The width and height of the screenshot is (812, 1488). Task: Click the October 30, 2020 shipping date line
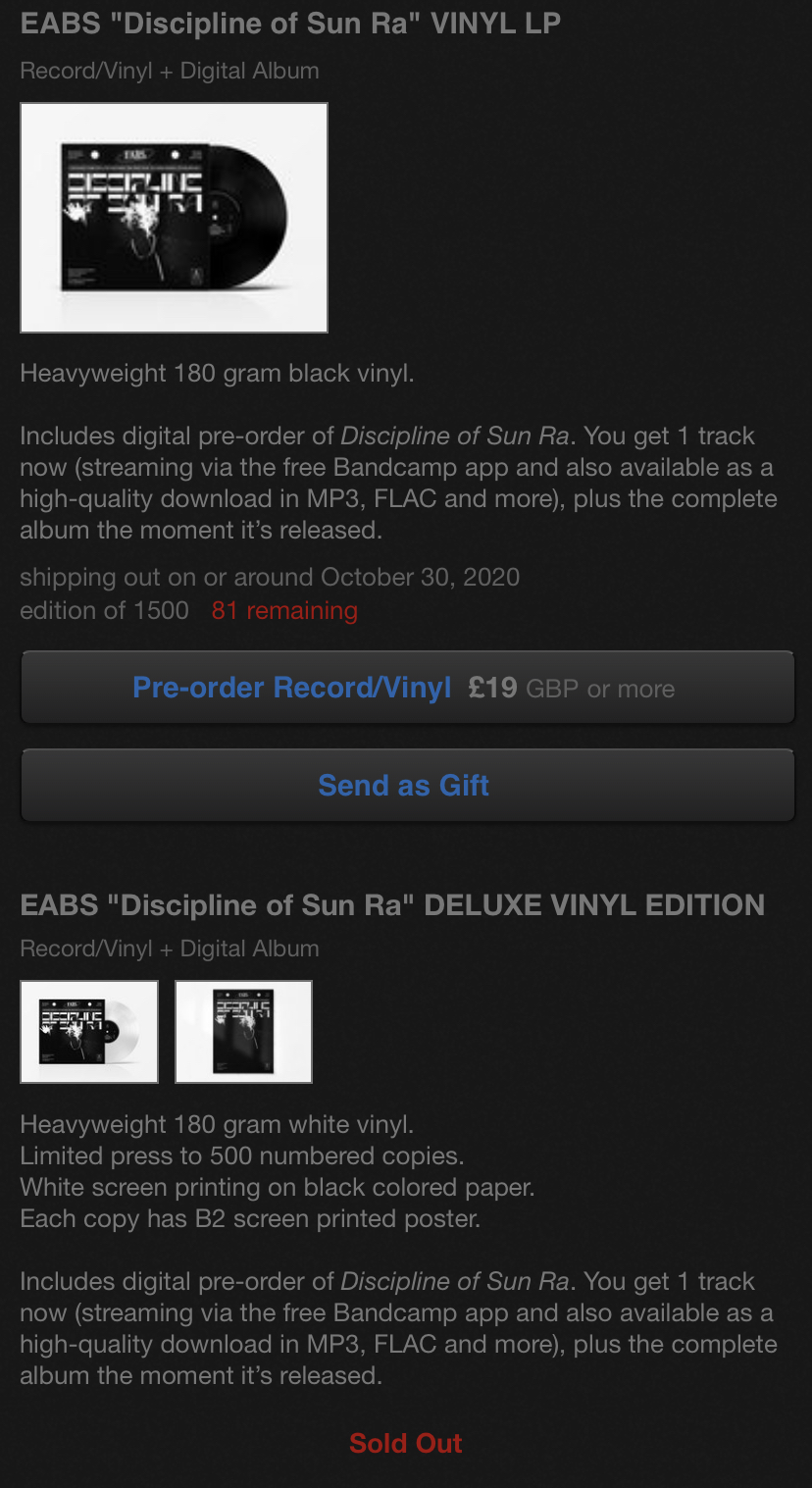pos(270,577)
